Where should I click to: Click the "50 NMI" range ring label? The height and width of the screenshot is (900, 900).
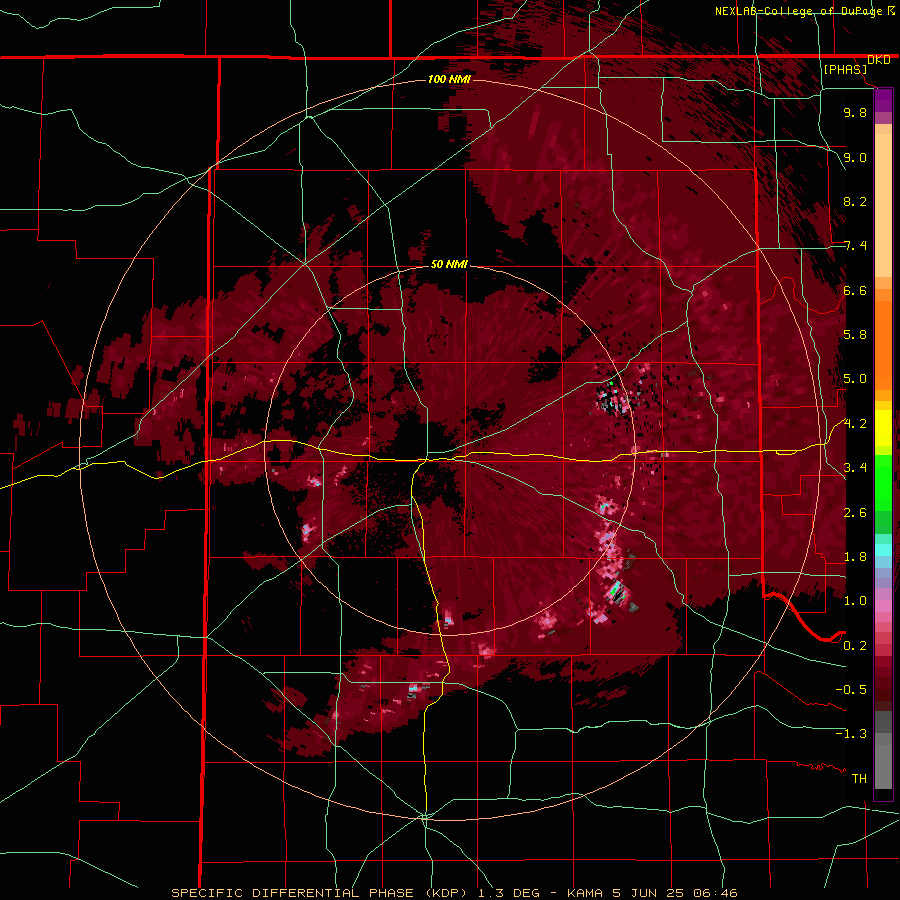pos(449,264)
